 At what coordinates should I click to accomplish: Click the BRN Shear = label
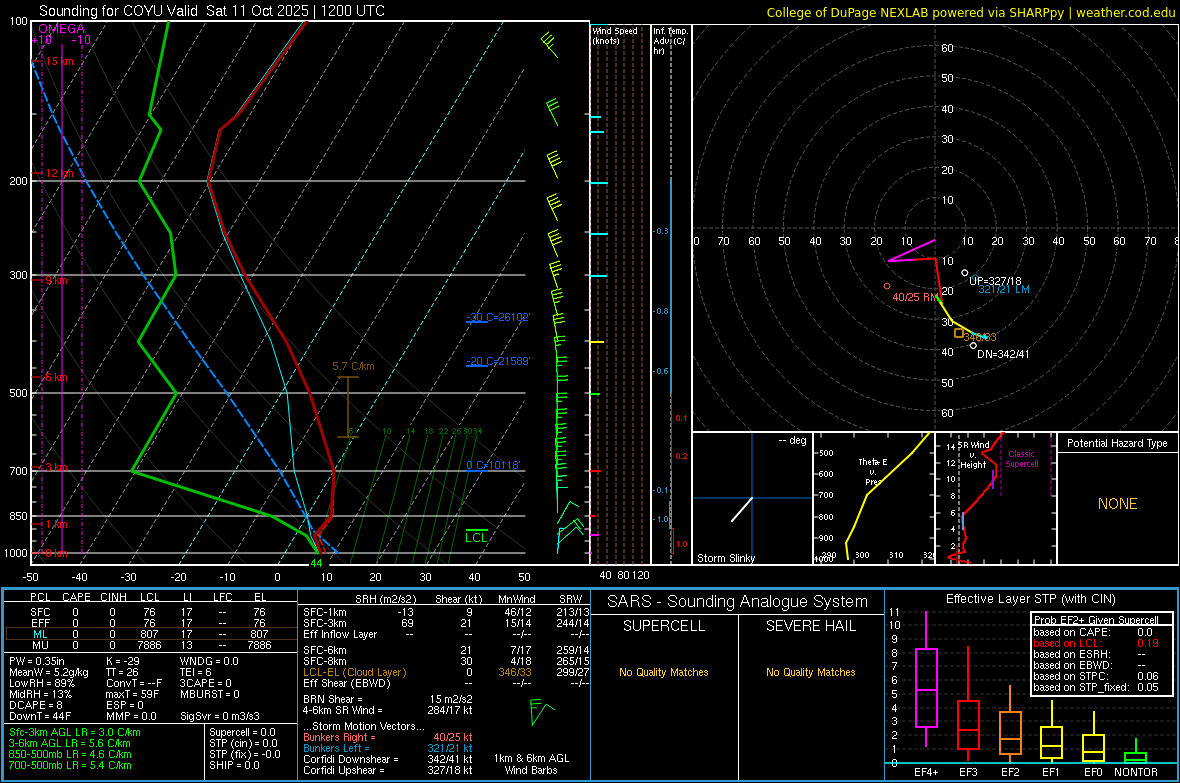pyautogui.click(x=333, y=699)
